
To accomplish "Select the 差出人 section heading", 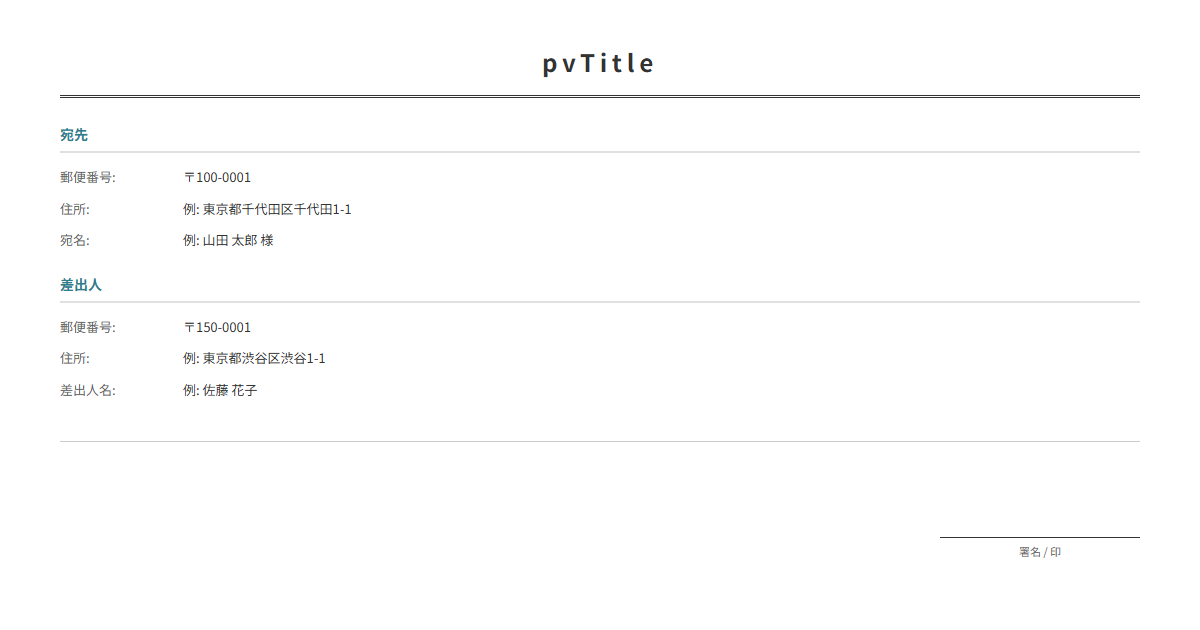I will point(81,285).
